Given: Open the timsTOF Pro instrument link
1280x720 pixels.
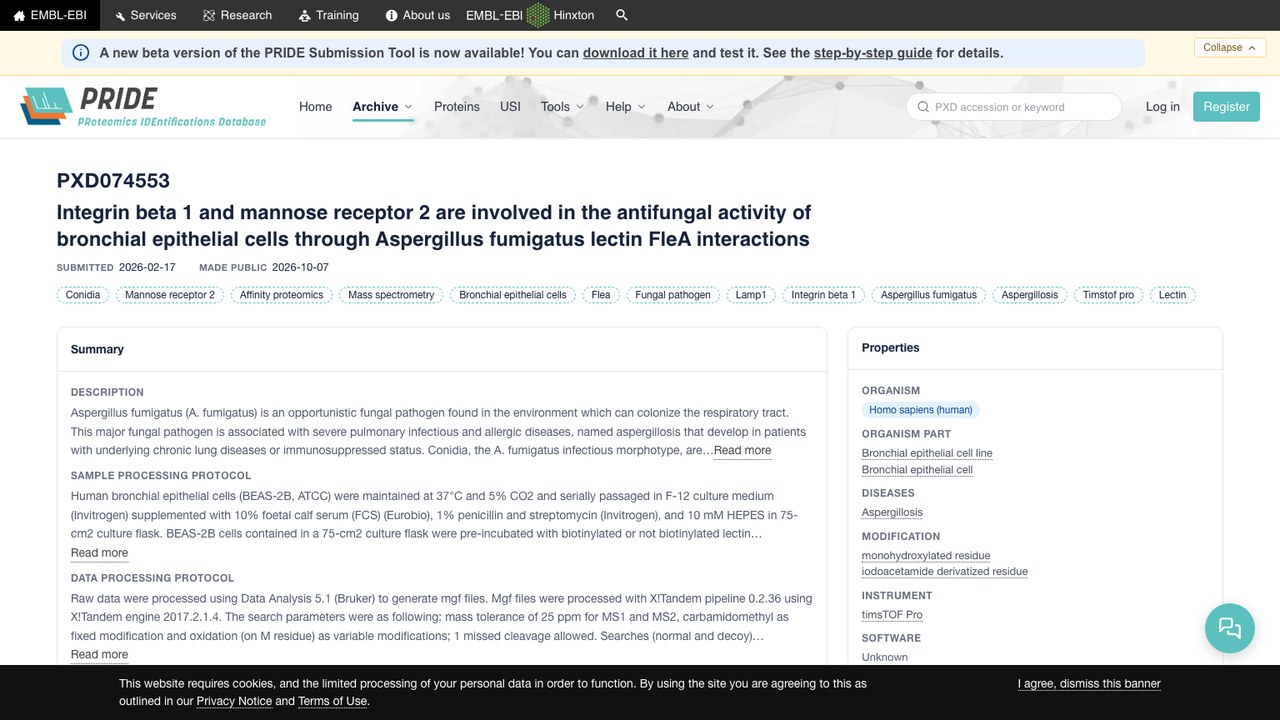Looking at the screenshot, I should tap(892, 615).
